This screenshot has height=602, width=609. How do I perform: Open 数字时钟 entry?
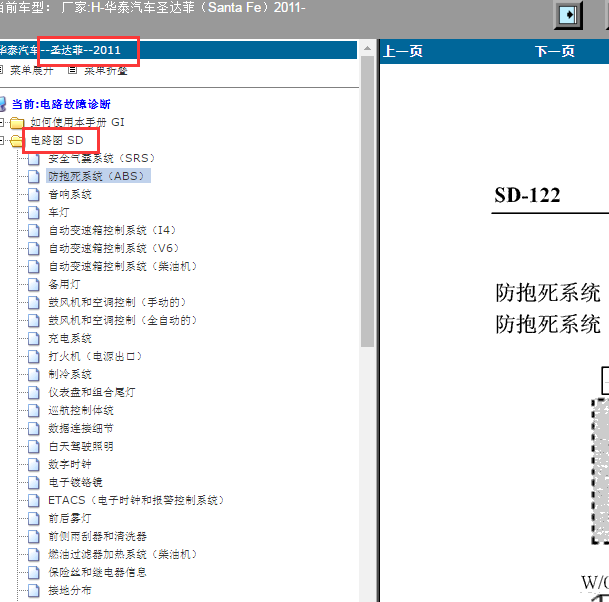pos(70,464)
